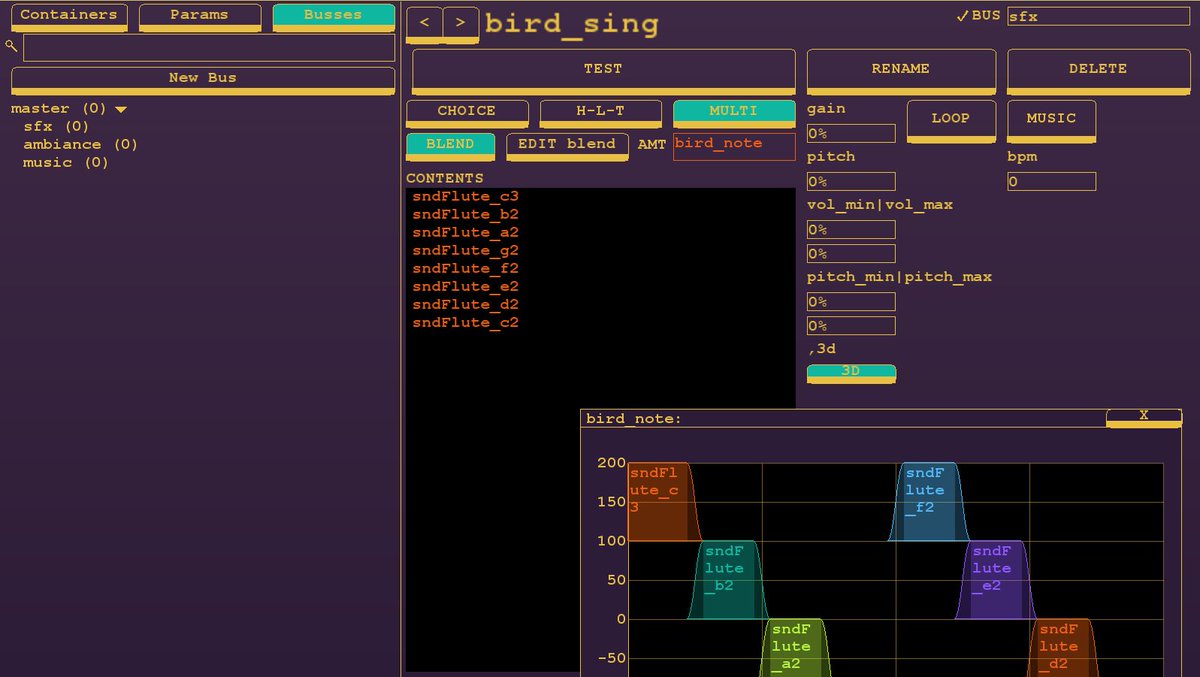
Task: Click the blue sndFlute_f2 blend region
Action: [x=928, y=502]
